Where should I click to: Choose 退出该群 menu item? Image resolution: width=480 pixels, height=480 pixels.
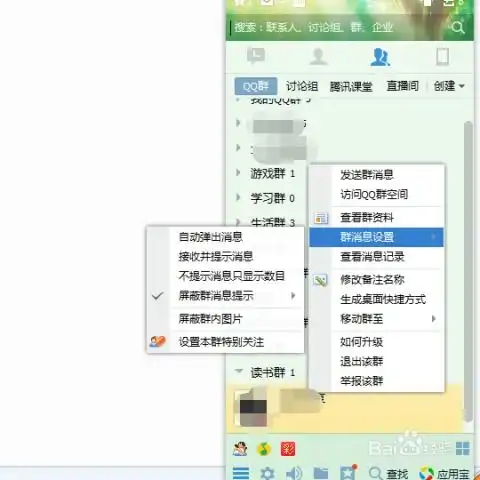click(377, 361)
